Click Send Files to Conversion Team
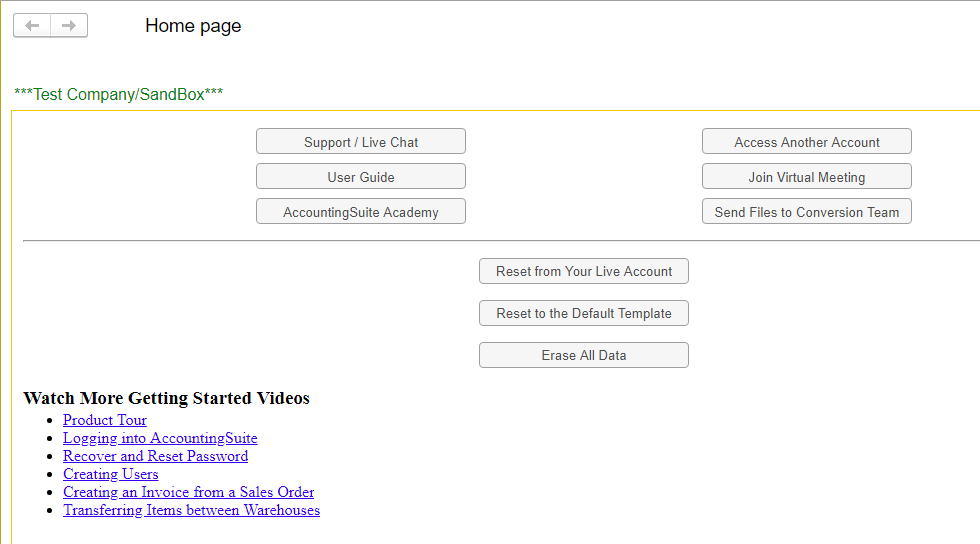The width and height of the screenshot is (980, 544). tap(807, 212)
